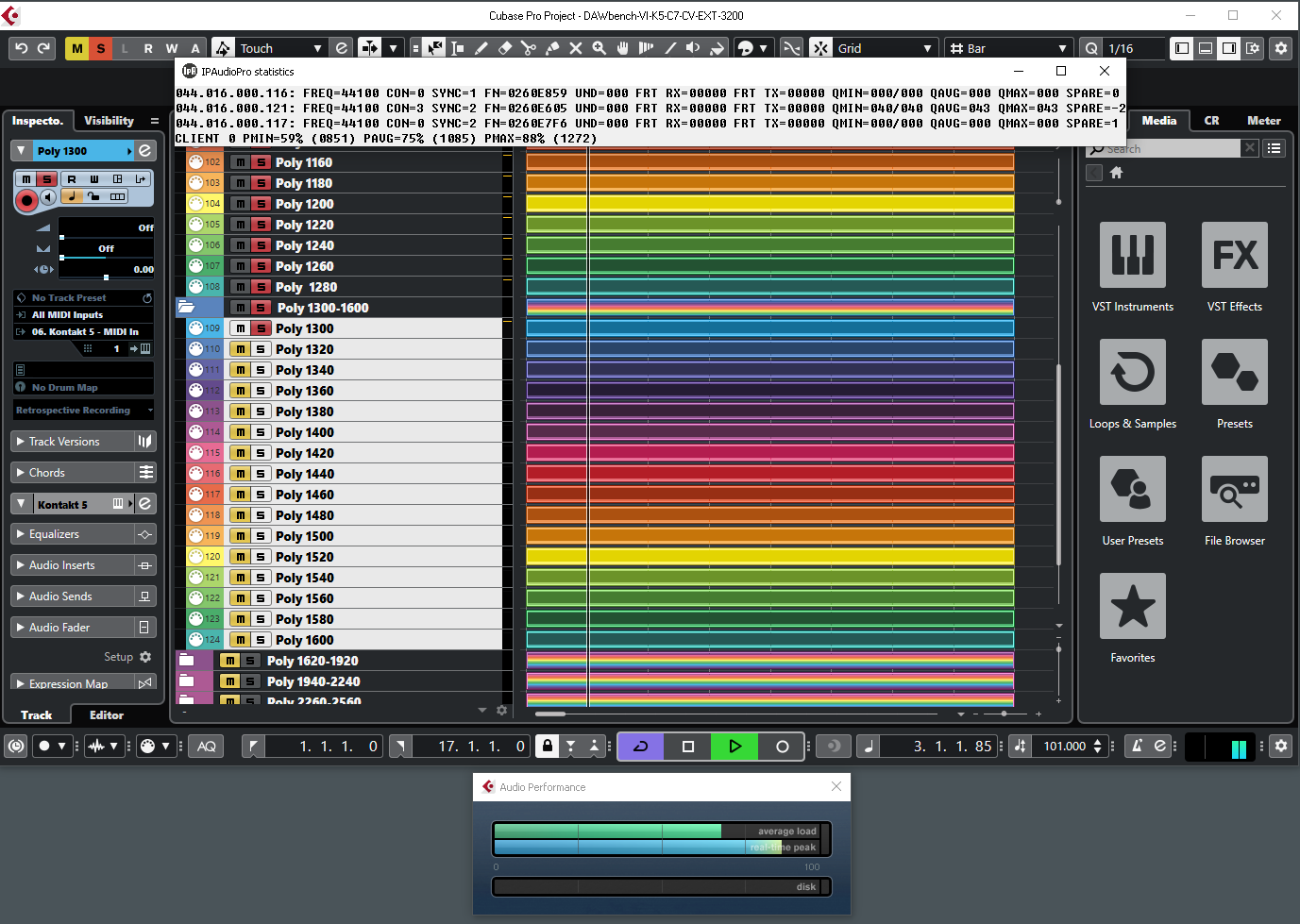This screenshot has width=1300, height=924.
Task: Select the Line tool
Action: [x=670, y=48]
